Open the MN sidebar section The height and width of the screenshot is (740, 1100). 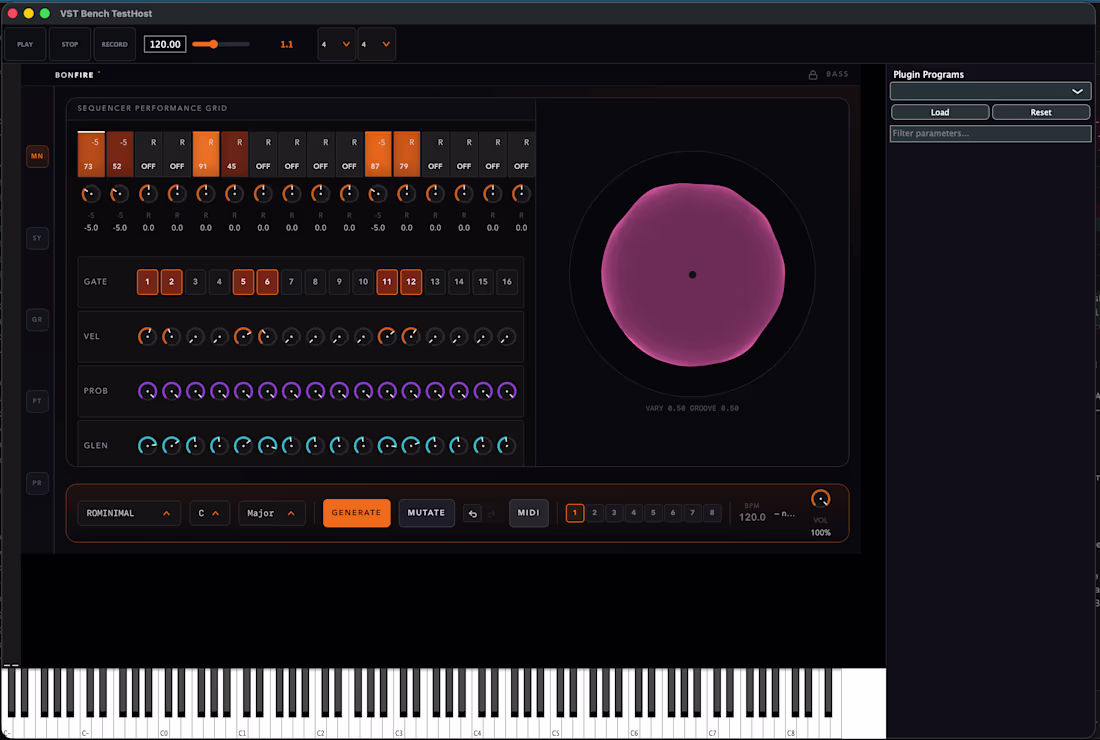(37, 156)
